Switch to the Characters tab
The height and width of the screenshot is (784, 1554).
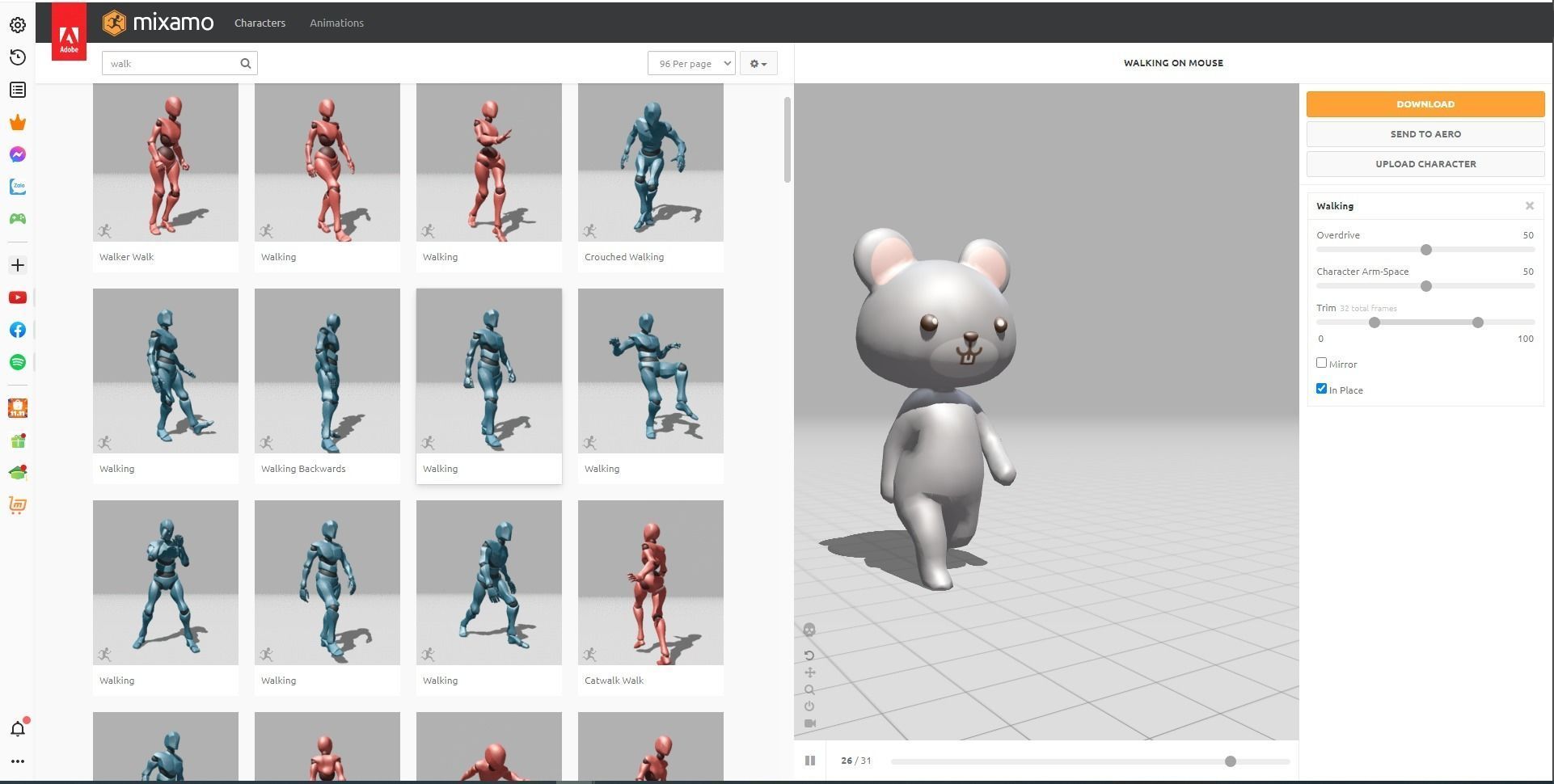point(260,23)
